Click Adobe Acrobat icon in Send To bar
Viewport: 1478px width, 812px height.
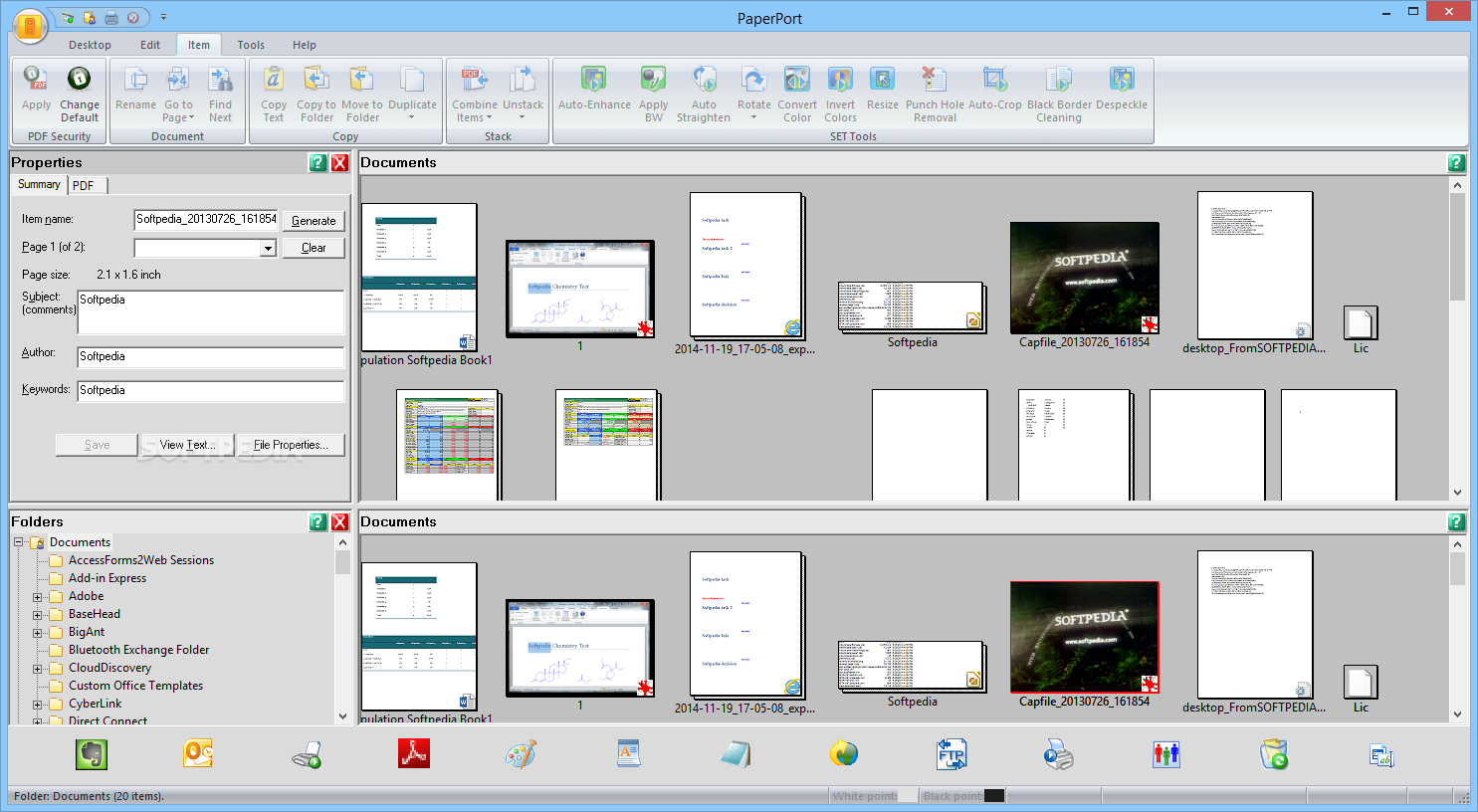pos(414,754)
